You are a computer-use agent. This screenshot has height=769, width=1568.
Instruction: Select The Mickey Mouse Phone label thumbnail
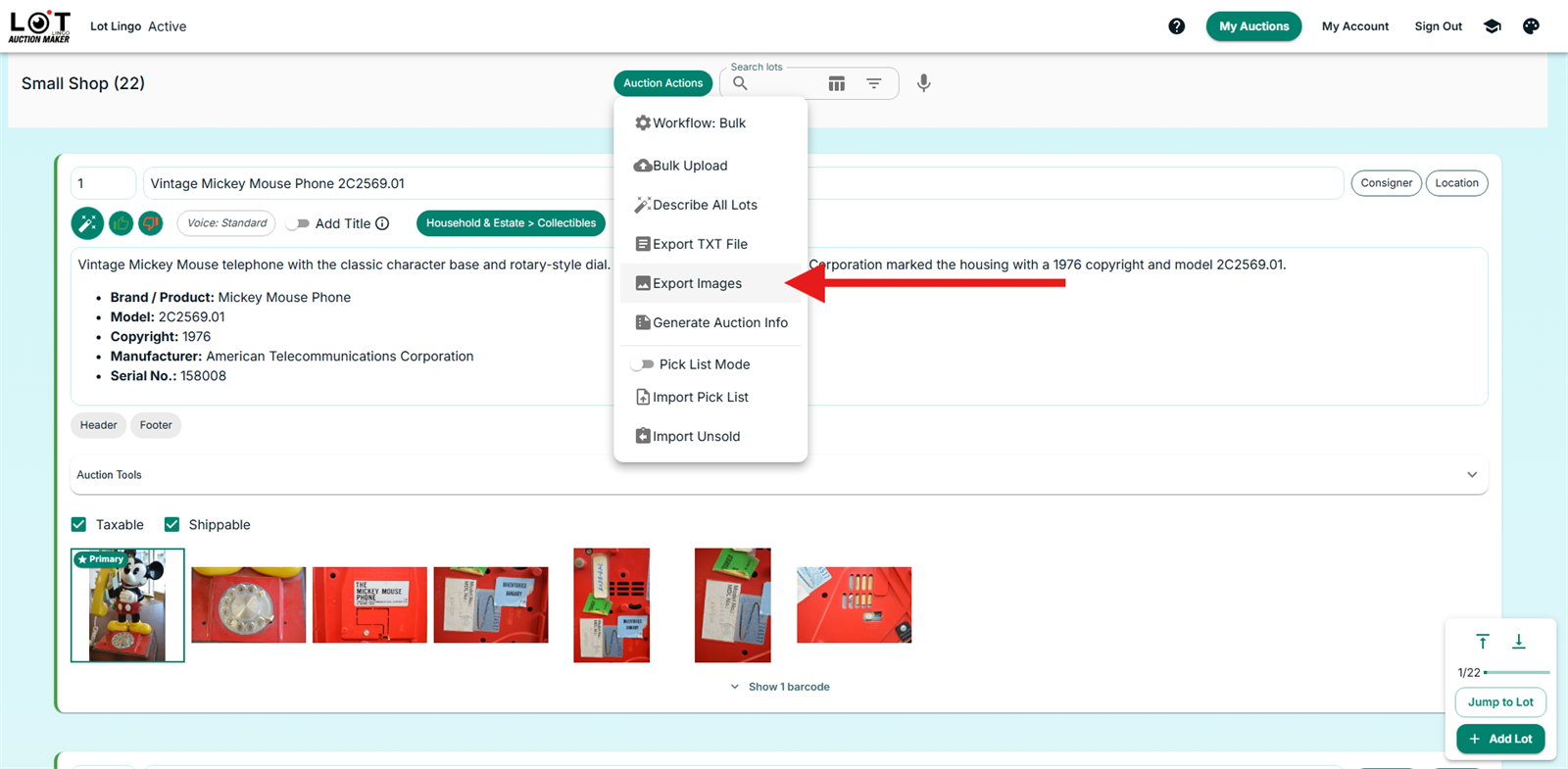tap(369, 605)
